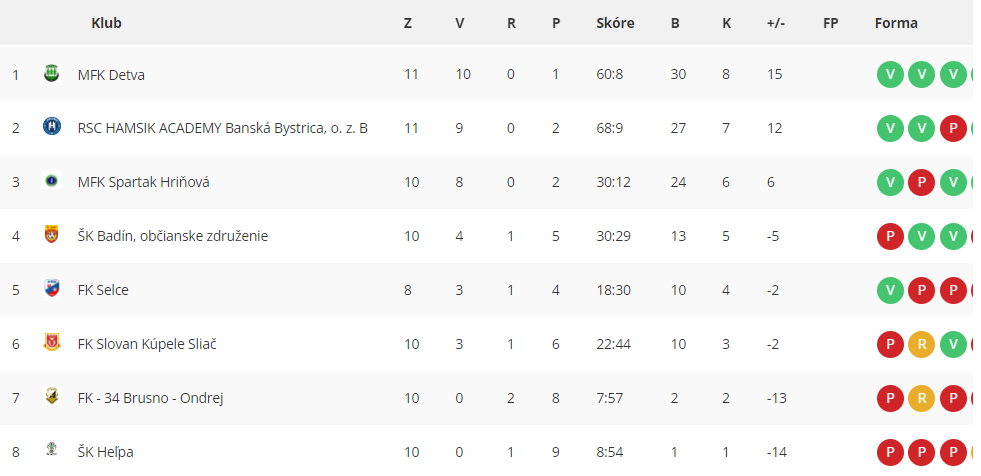Click yellow R badge in Brusno row
The image size is (981, 476).
click(x=922, y=398)
